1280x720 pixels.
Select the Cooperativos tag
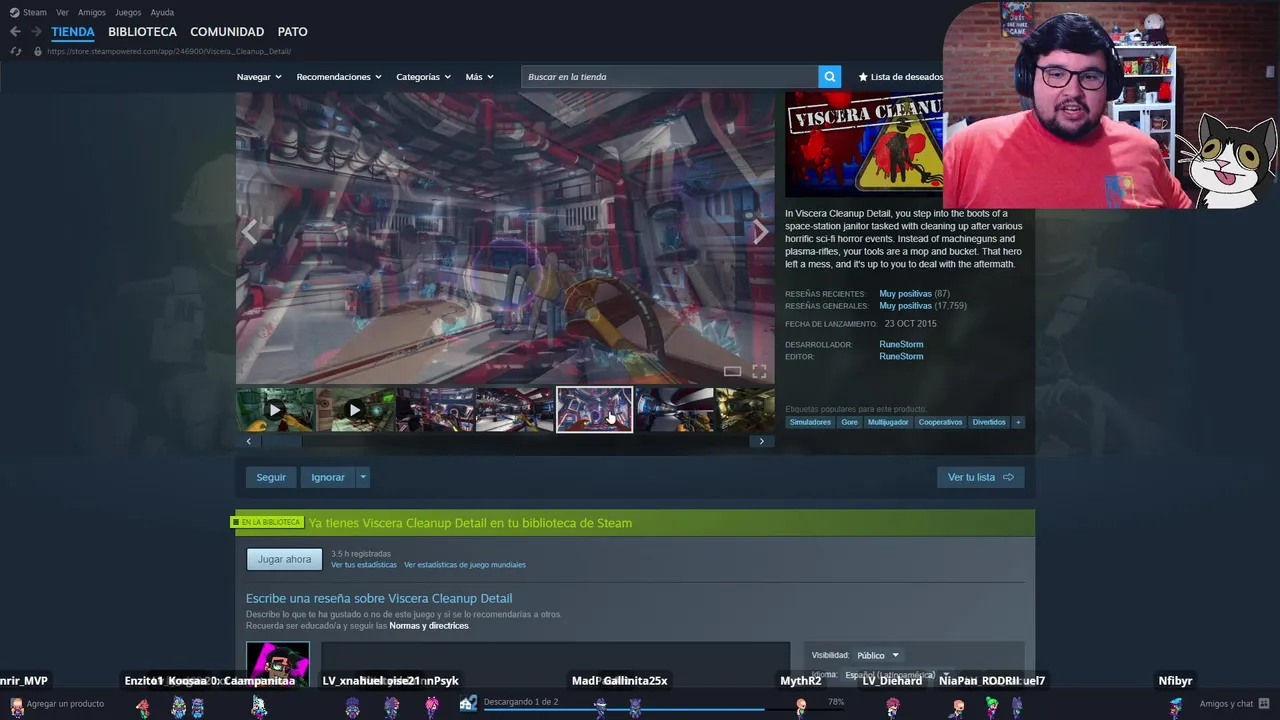tap(940, 422)
